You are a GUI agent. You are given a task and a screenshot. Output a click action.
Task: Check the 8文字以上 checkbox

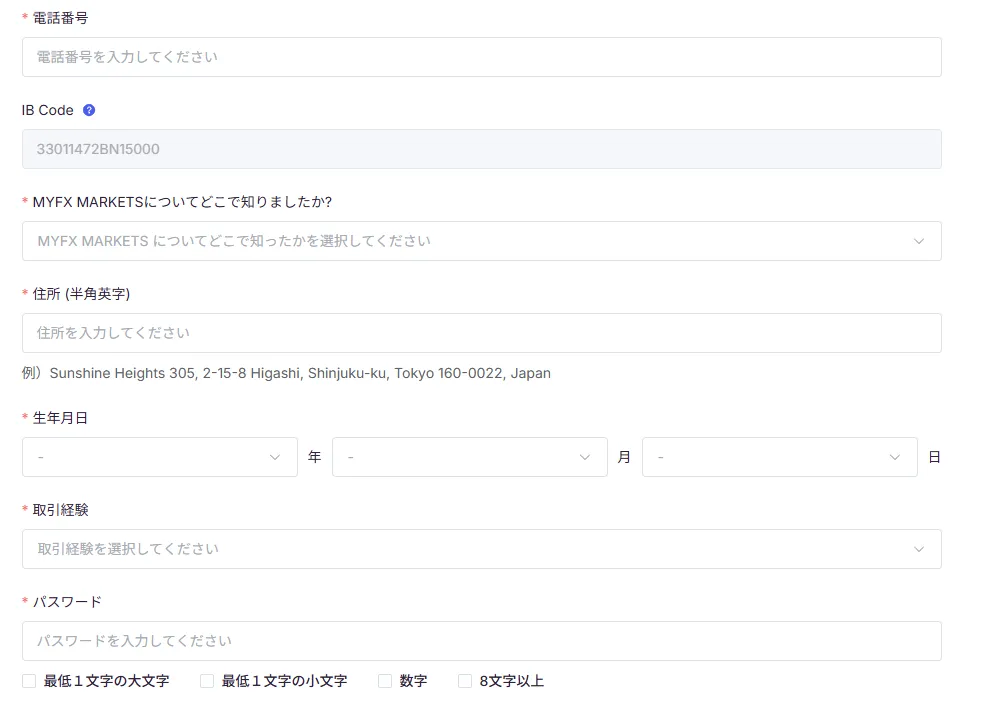click(464, 680)
